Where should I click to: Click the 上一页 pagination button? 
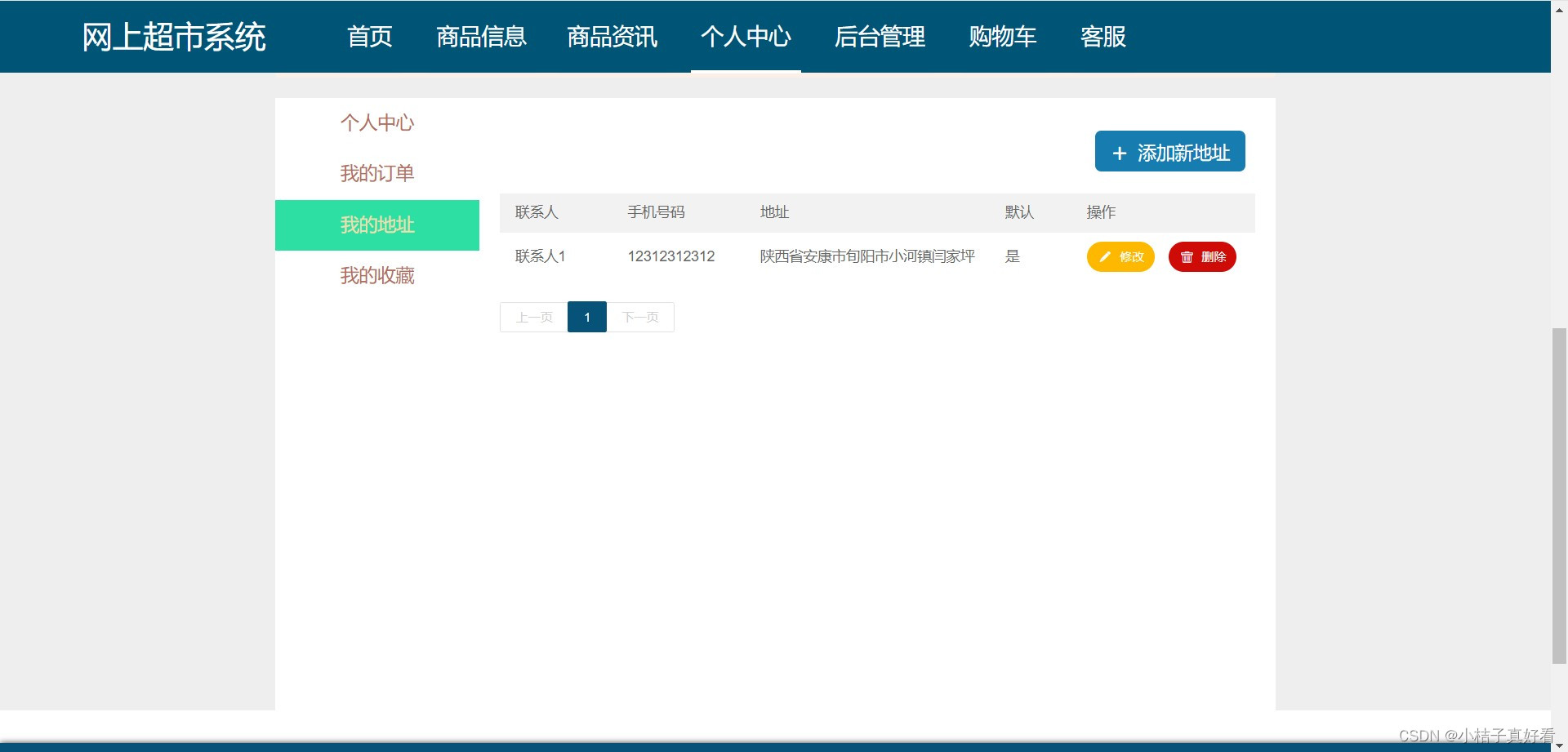[x=534, y=317]
